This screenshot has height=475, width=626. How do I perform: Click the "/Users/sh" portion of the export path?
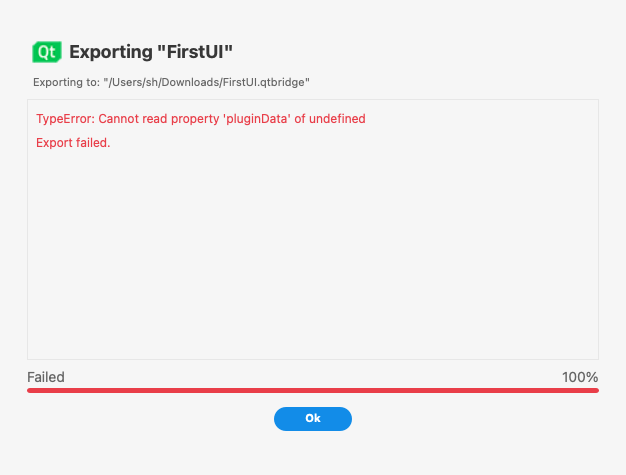pyautogui.click(x=134, y=81)
